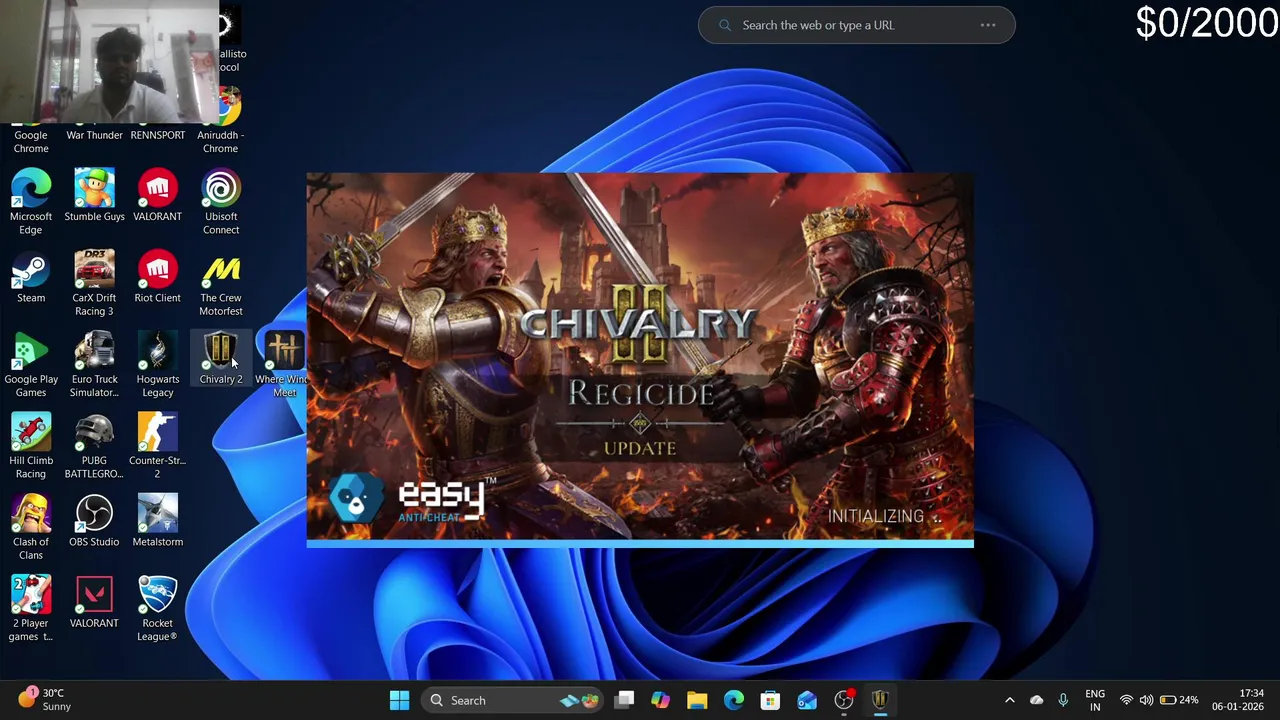The image size is (1280, 720).
Task: Open the Wi-Fi network tray icon
Action: pyautogui.click(x=1127, y=700)
